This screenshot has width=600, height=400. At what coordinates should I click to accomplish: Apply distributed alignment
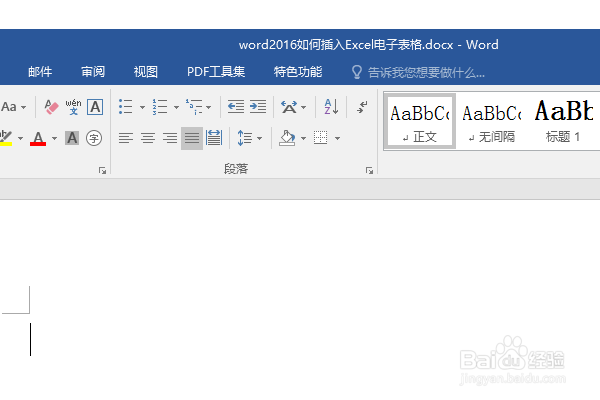coord(214,138)
